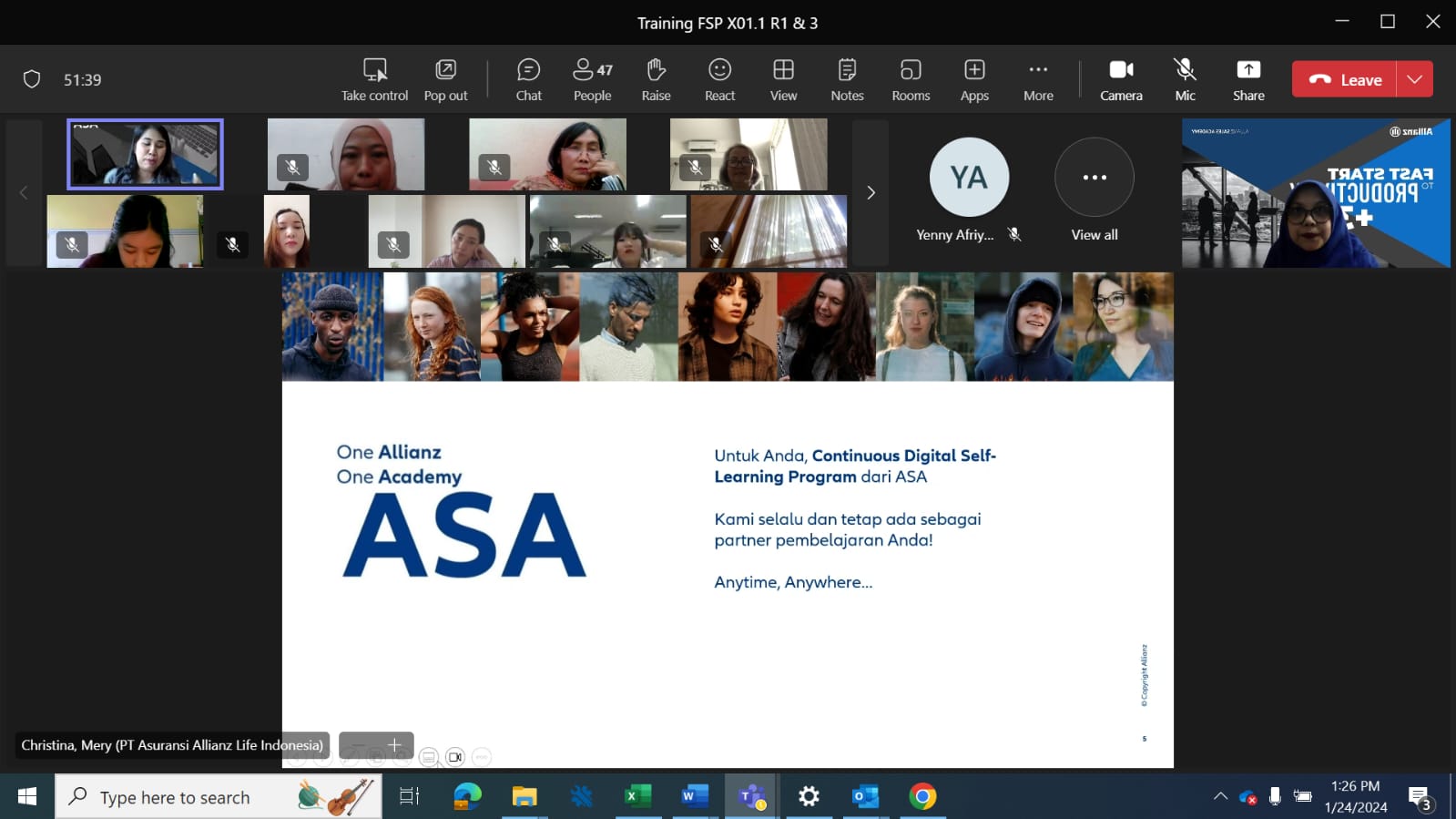Click View all participants button

[x=1095, y=190]
